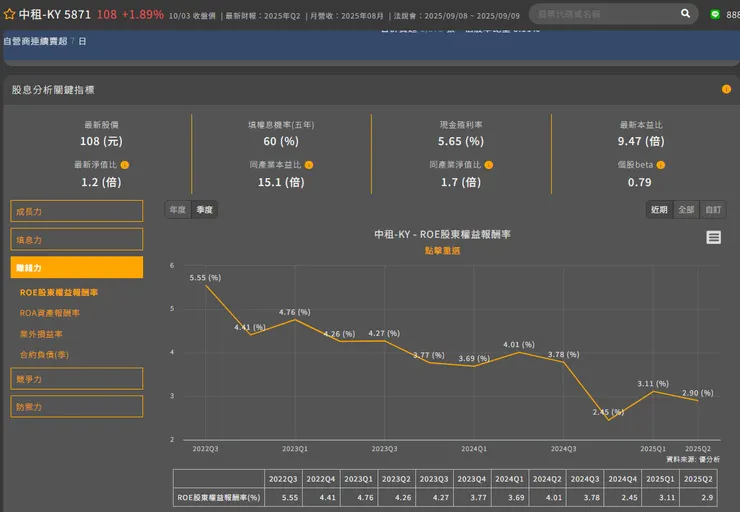Click the info icon next to 最新淨值比
The width and height of the screenshot is (740, 512).
click(125, 165)
